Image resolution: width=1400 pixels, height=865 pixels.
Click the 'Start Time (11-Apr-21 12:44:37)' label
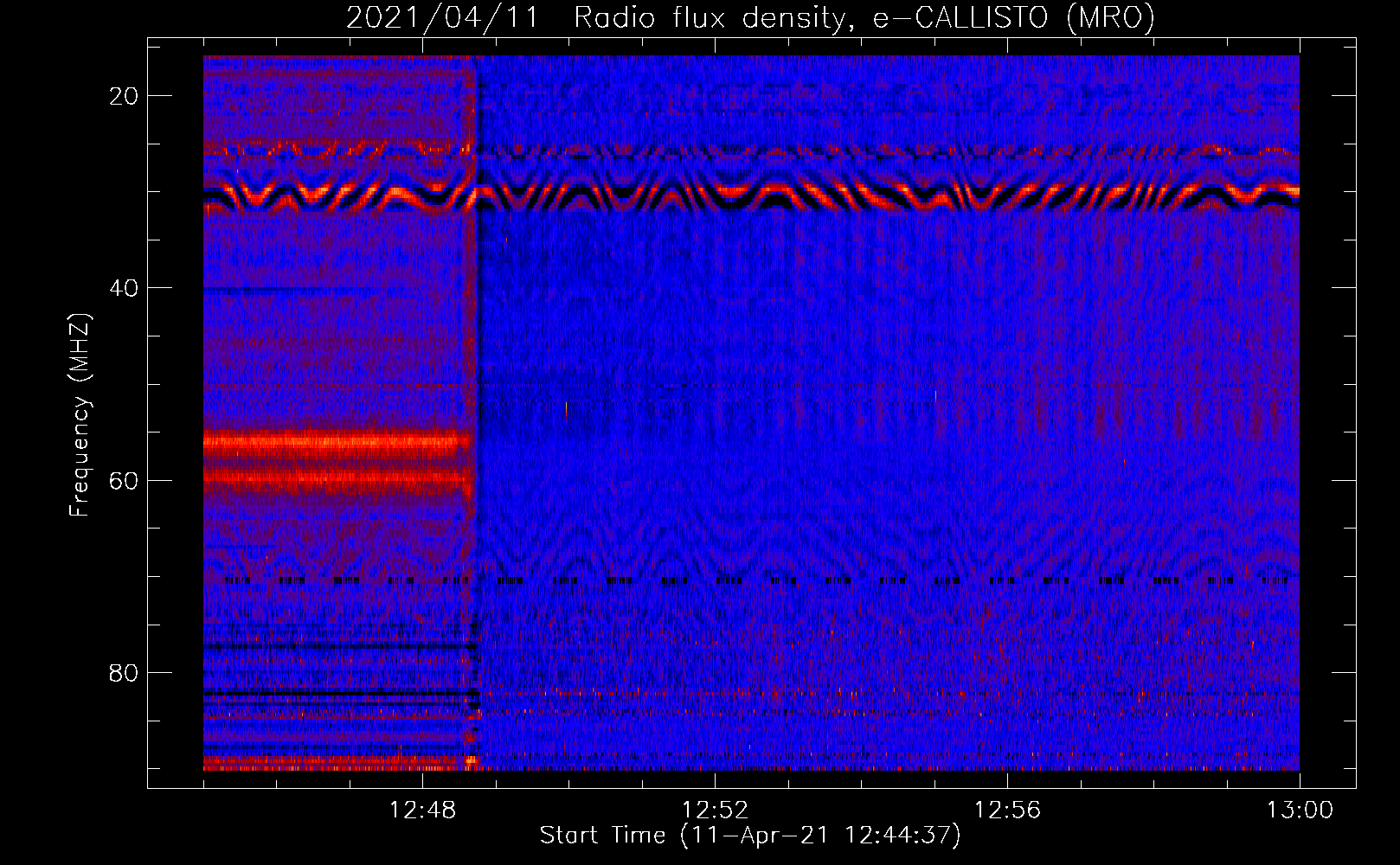pyautogui.click(x=750, y=836)
